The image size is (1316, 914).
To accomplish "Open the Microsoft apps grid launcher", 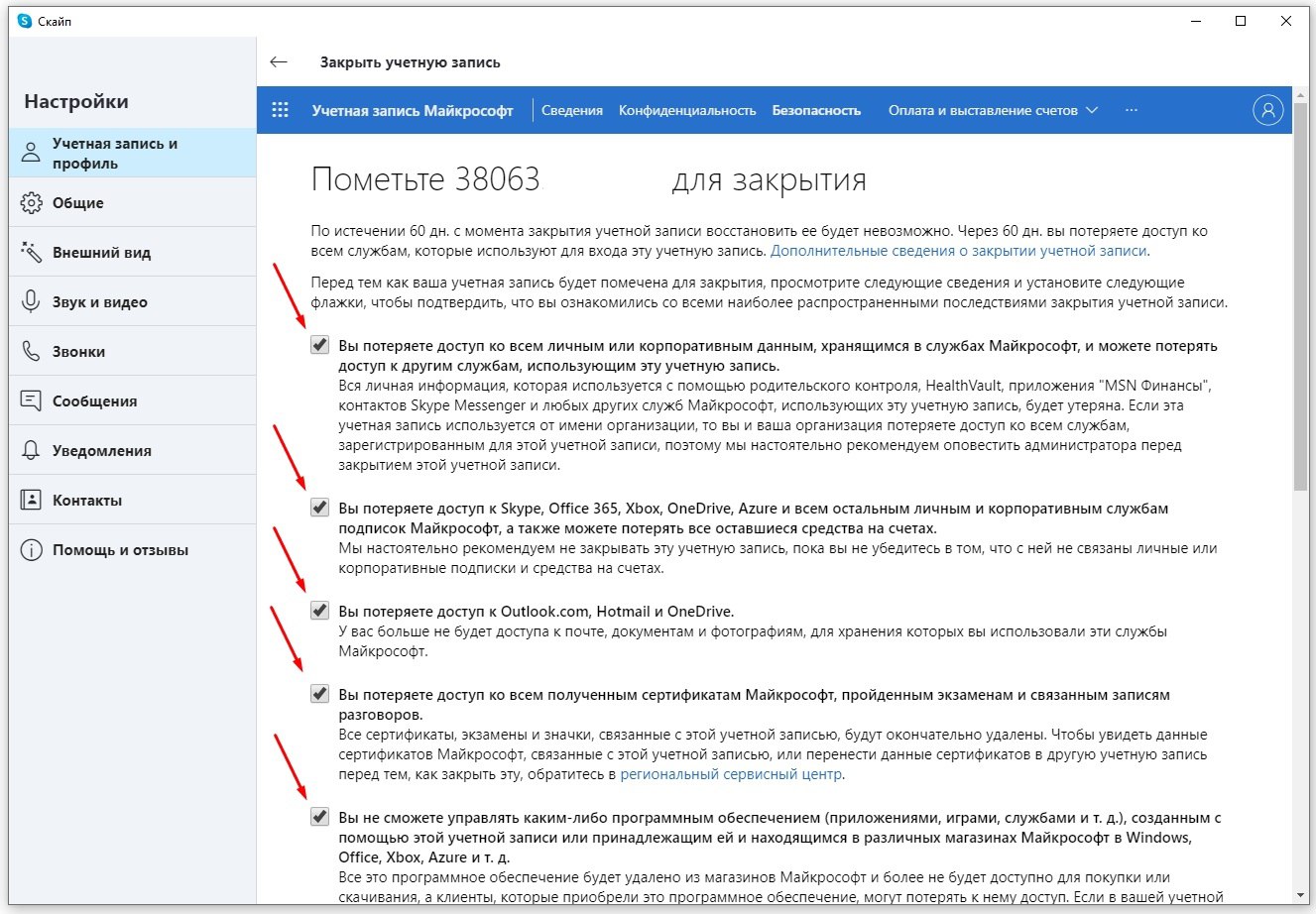I will 281,110.
